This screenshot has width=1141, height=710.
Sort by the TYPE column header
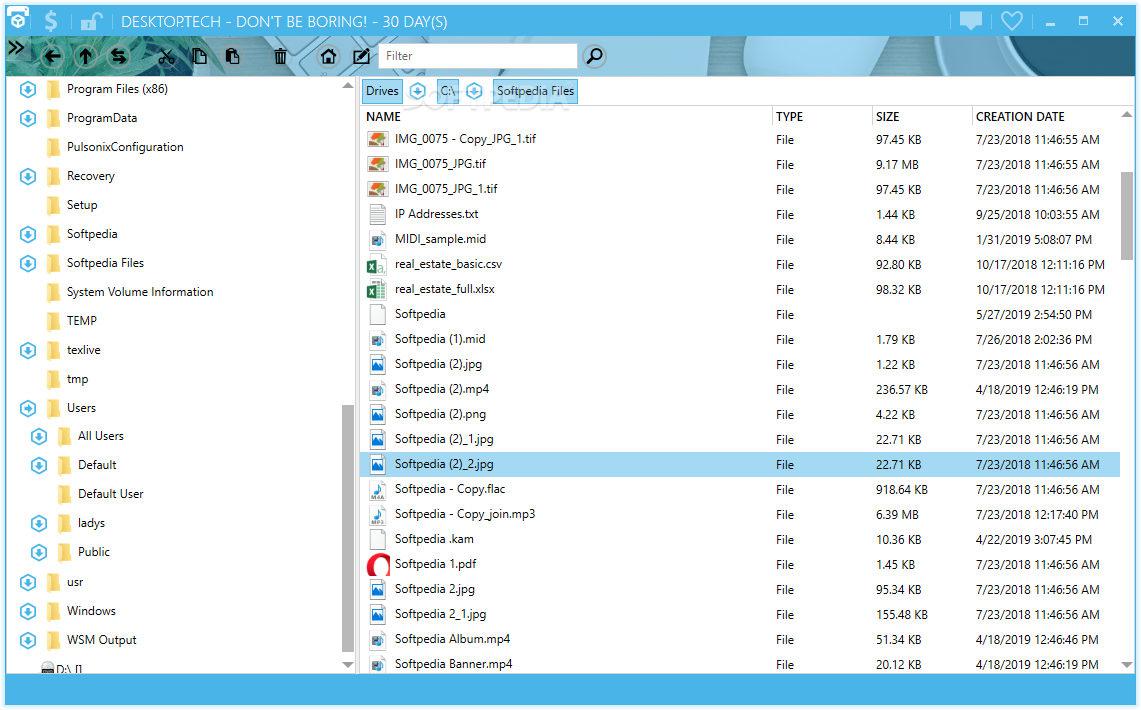tap(790, 116)
